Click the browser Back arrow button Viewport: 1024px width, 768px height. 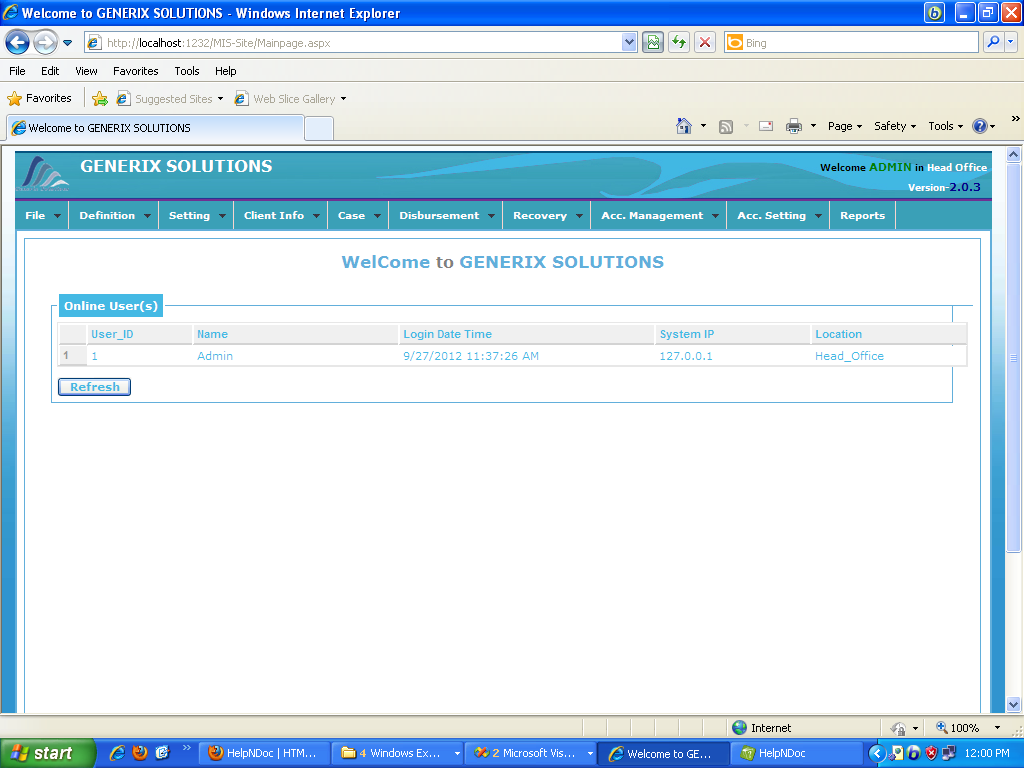[x=17, y=42]
